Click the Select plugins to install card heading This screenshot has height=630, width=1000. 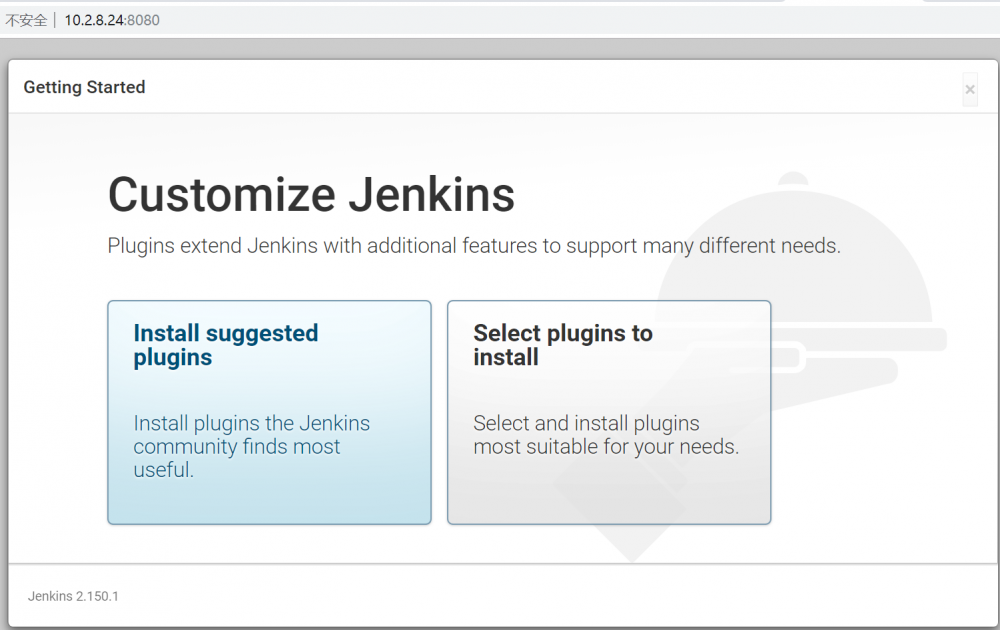(x=563, y=345)
